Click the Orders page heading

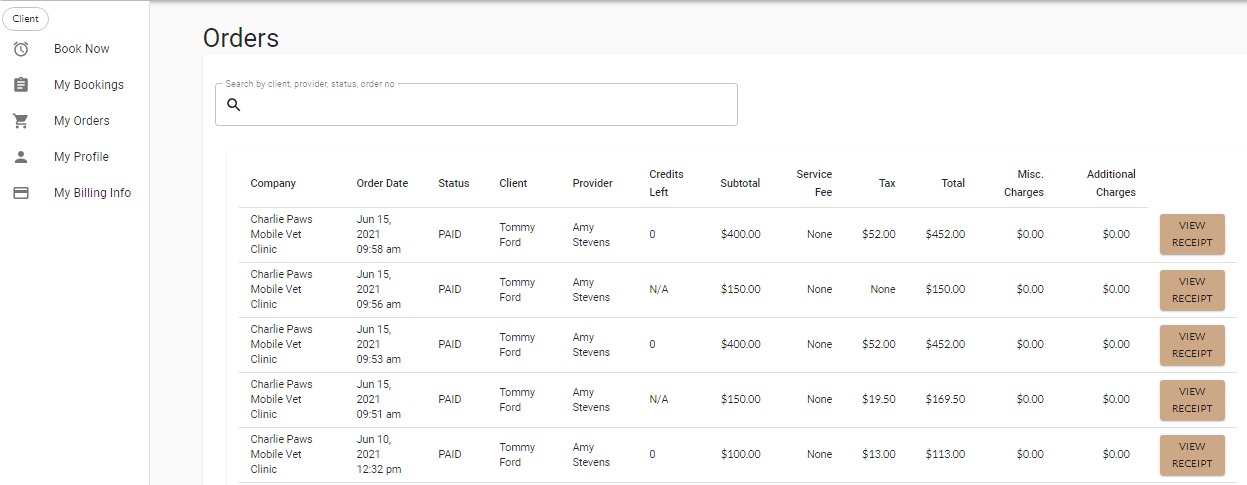click(x=241, y=38)
